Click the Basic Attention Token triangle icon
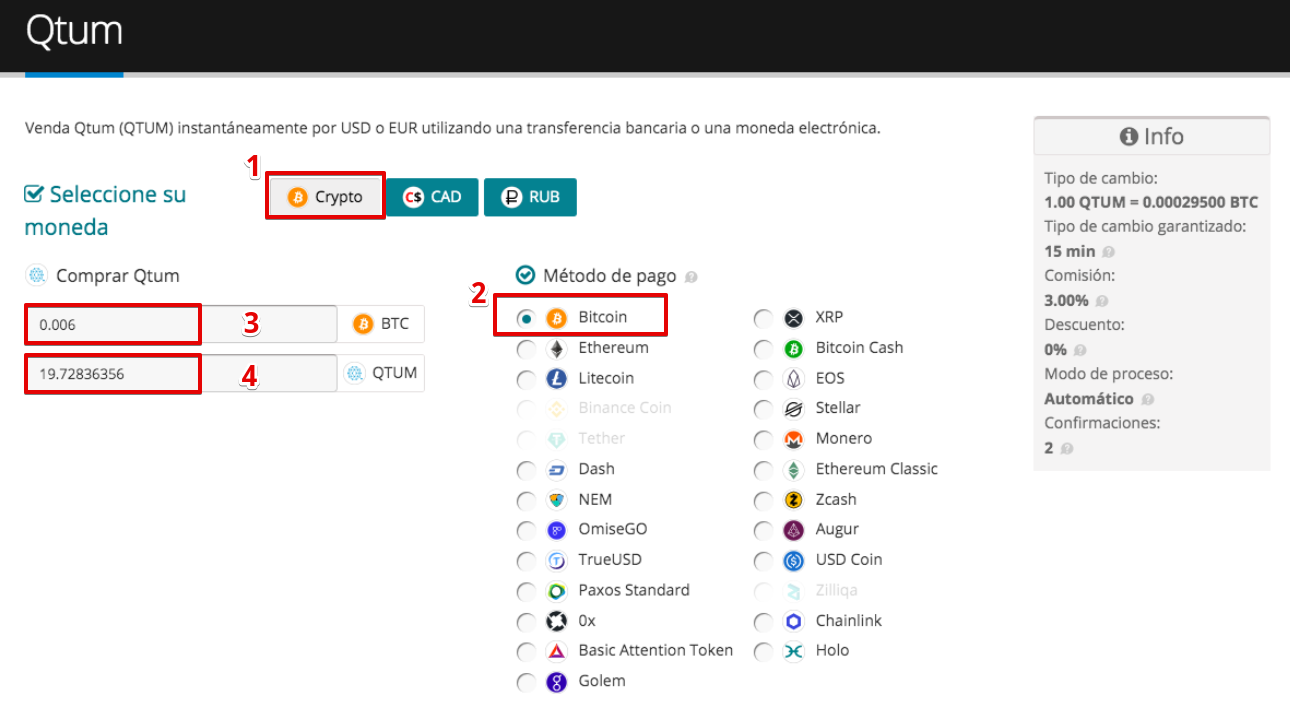Image resolution: width=1290 pixels, height=704 pixels. click(557, 652)
